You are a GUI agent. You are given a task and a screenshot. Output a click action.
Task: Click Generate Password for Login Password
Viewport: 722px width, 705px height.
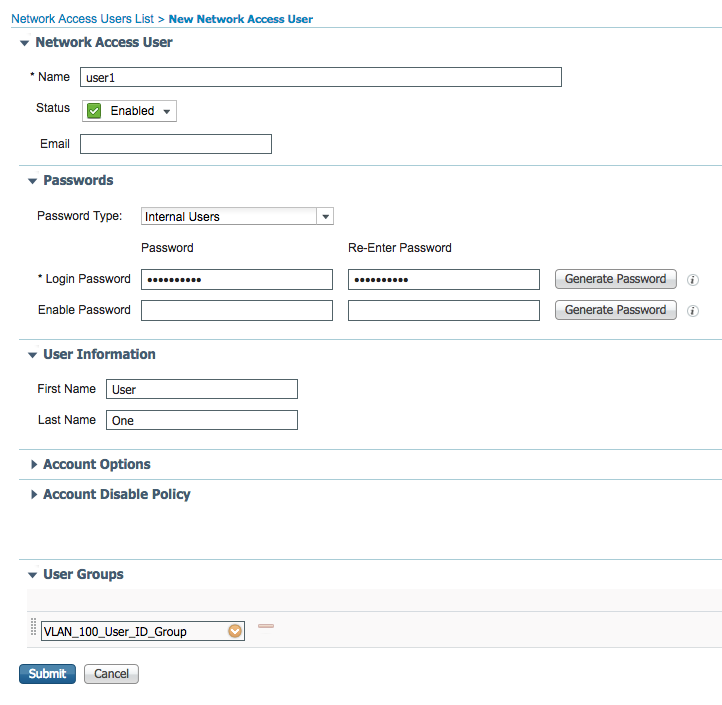pyautogui.click(x=615, y=279)
